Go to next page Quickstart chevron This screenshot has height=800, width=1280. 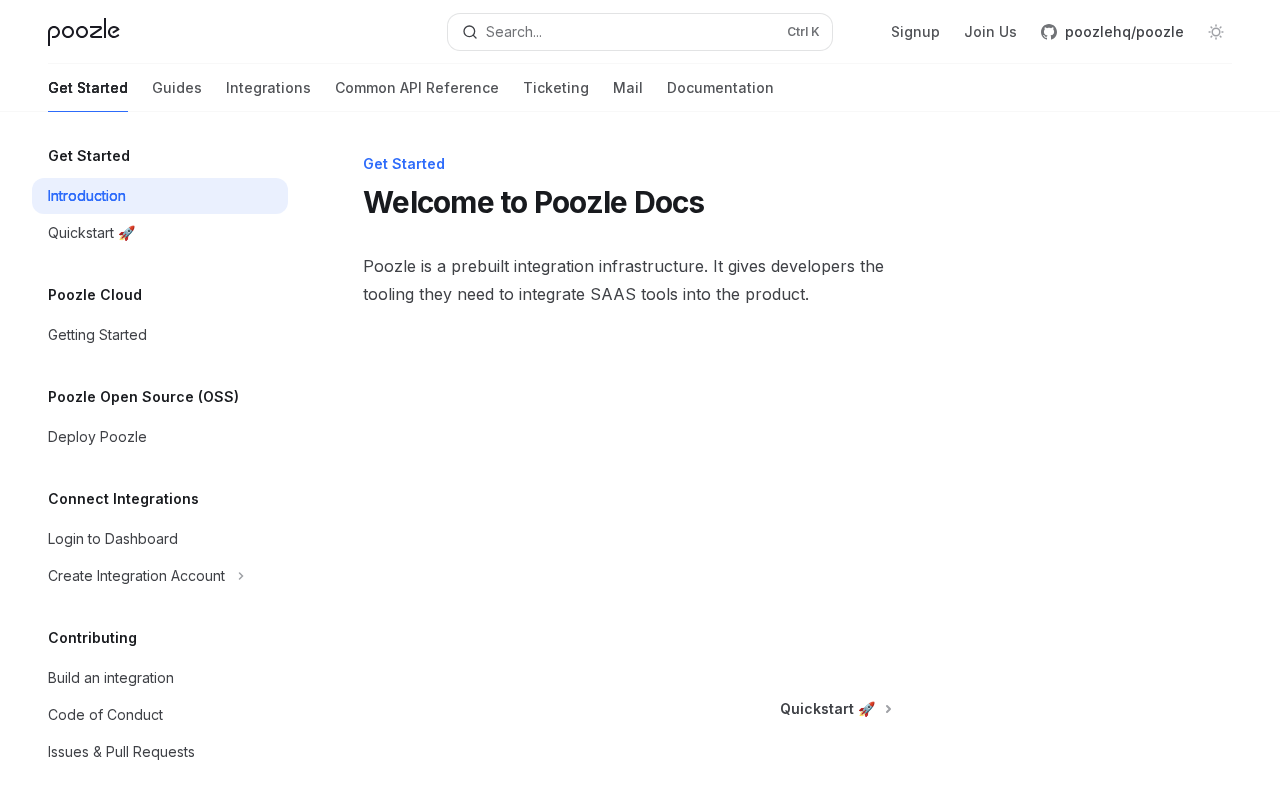coord(888,709)
